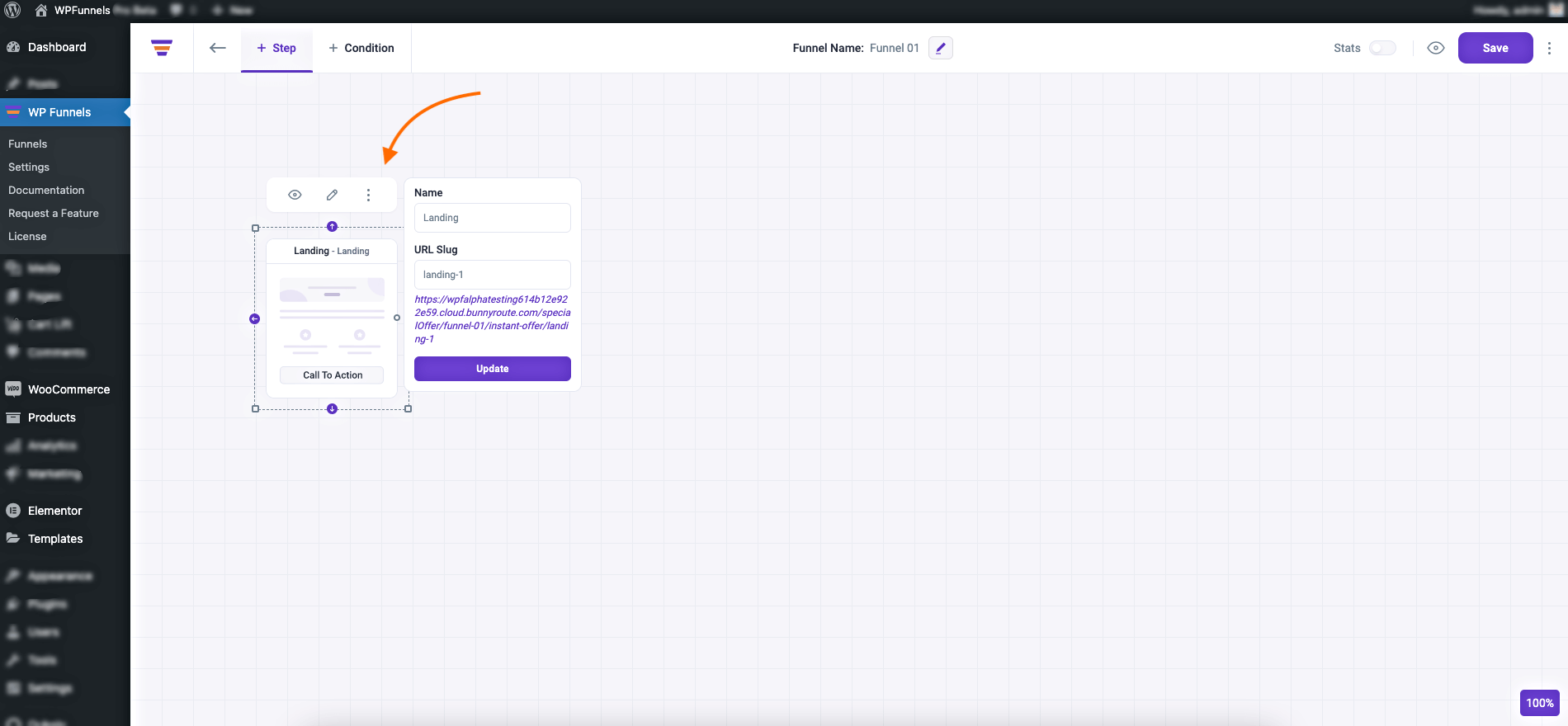Viewport: 1568px width, 726px height.
Task: Click the 100% zoom indicator
Action: pos(1539,703)
